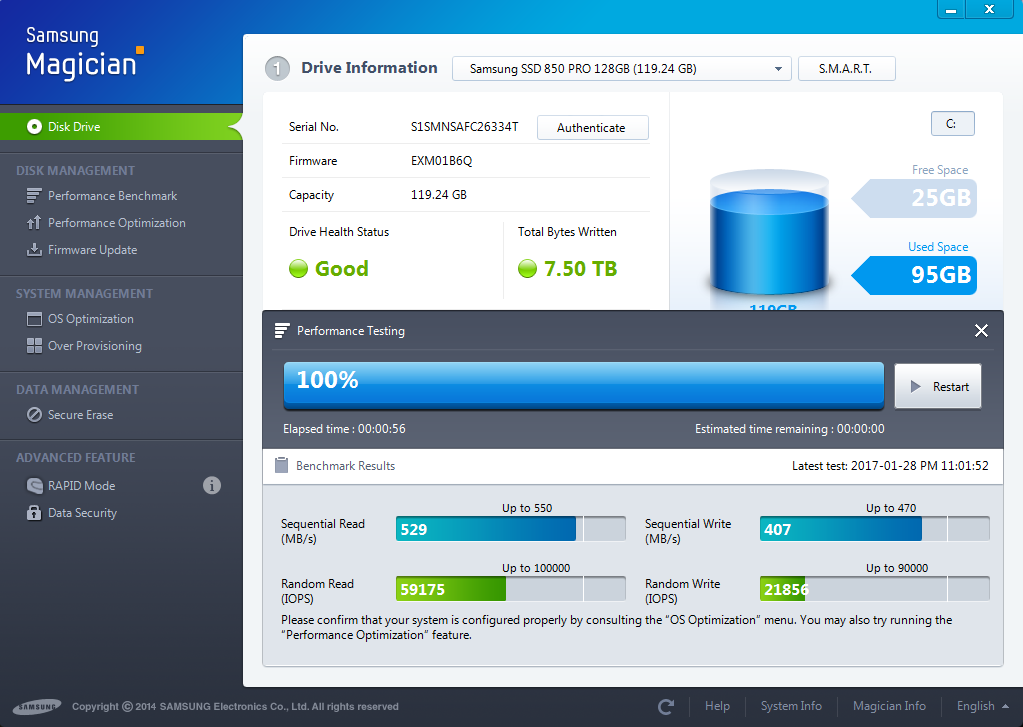Go to Performance Optimization
Screen dimensions: 1023x727
pos(117,223)
